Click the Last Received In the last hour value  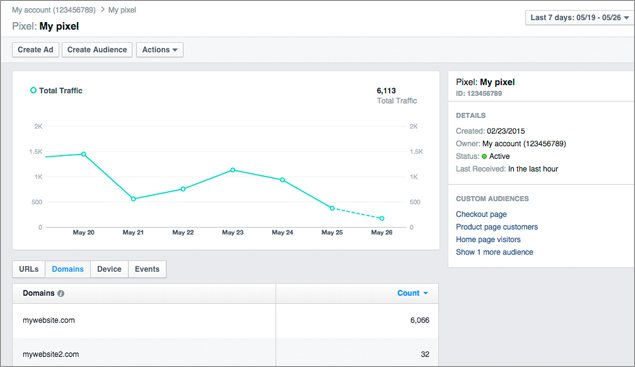coord(533,169)
